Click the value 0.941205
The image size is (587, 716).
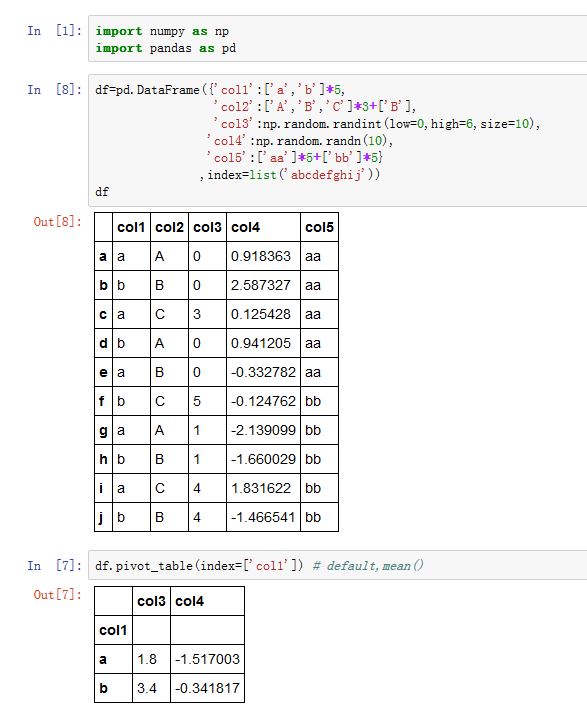pyautogui.click(x=261, y=343)
